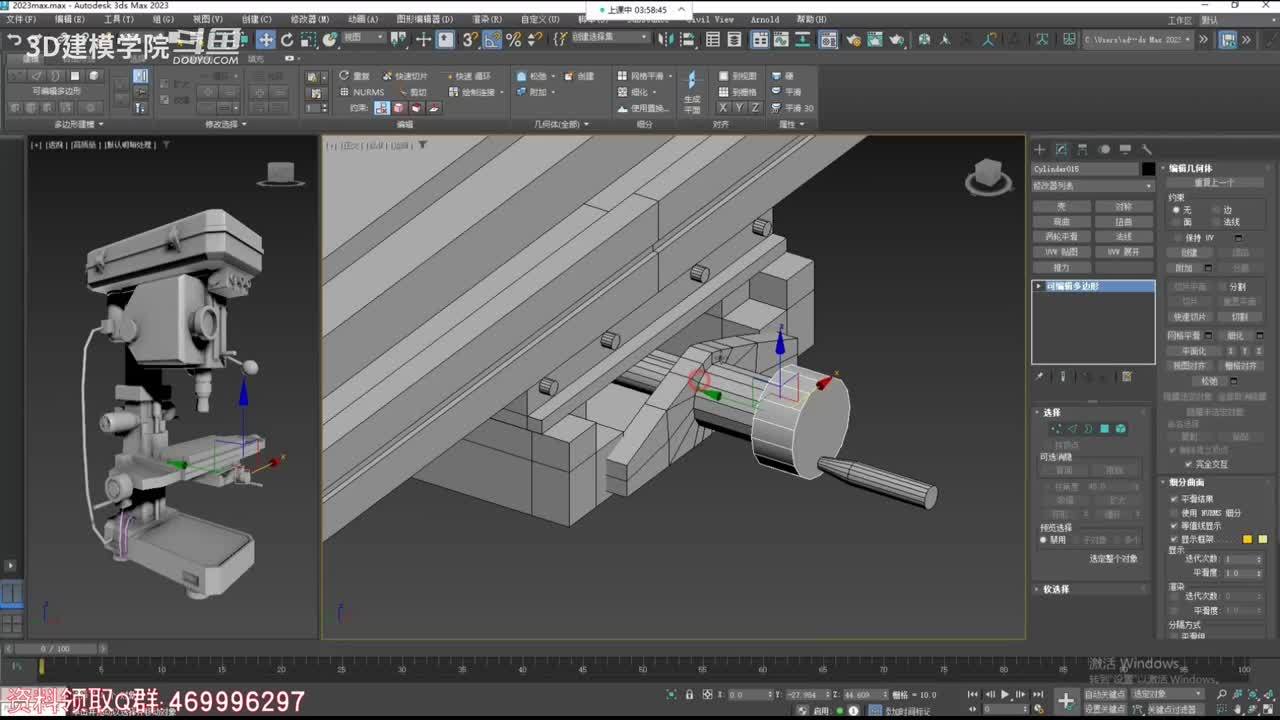This screenshot has height=720, width=1280.
Task: Open the Utilities panel (wrench icon)
Action: (1146, 150)
